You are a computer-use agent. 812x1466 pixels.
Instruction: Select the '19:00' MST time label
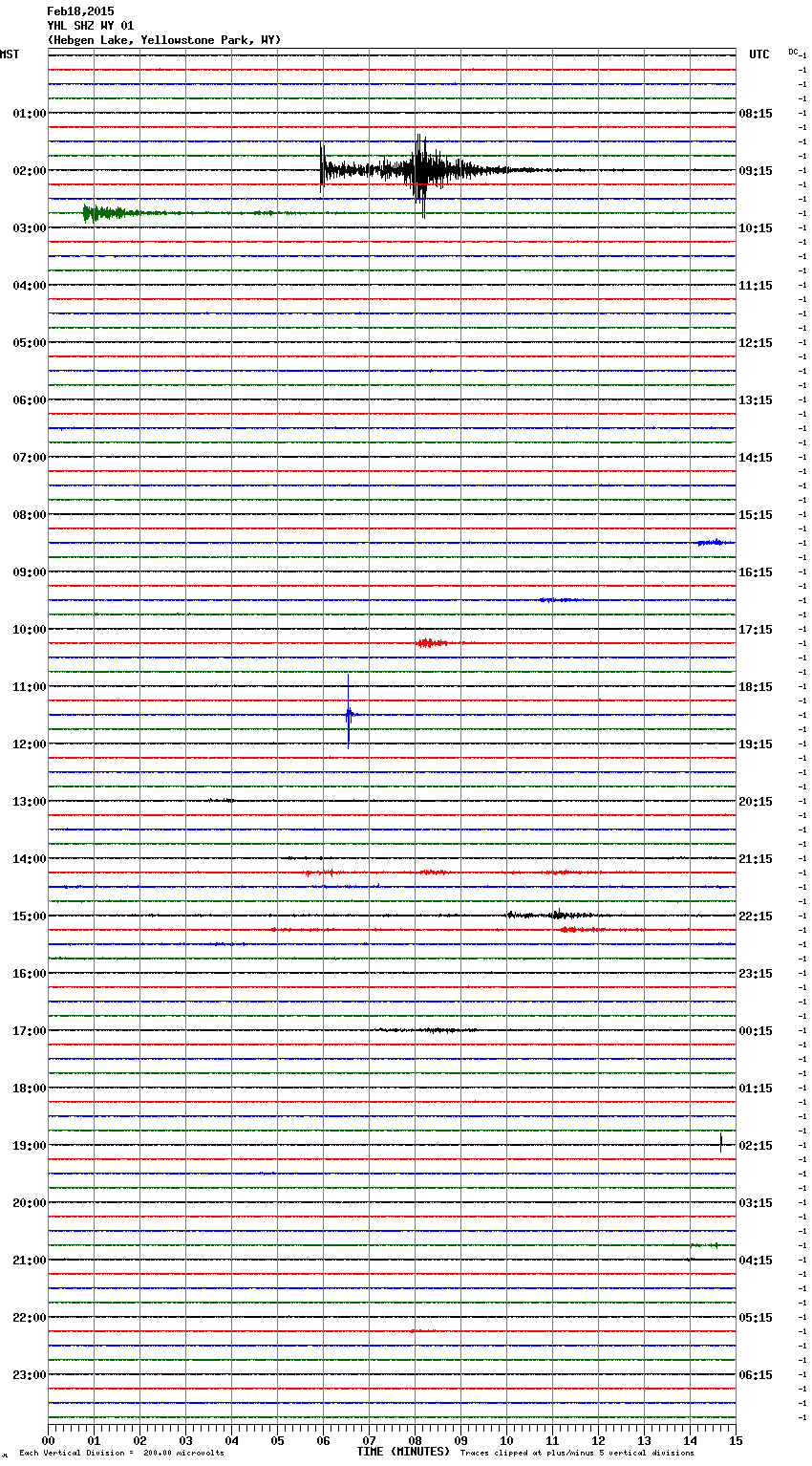pos(30,1146)
